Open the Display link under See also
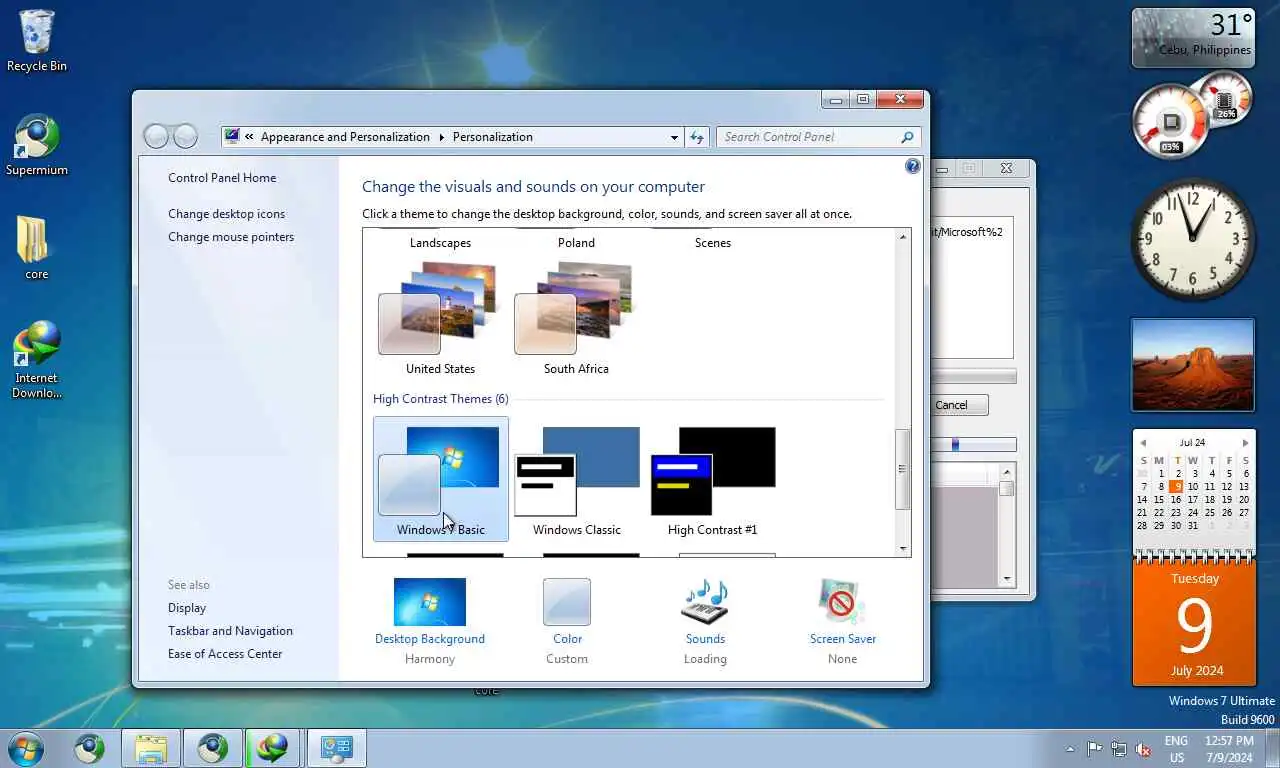The width and height of the screenshot is (1280, 768). (187, 608)
